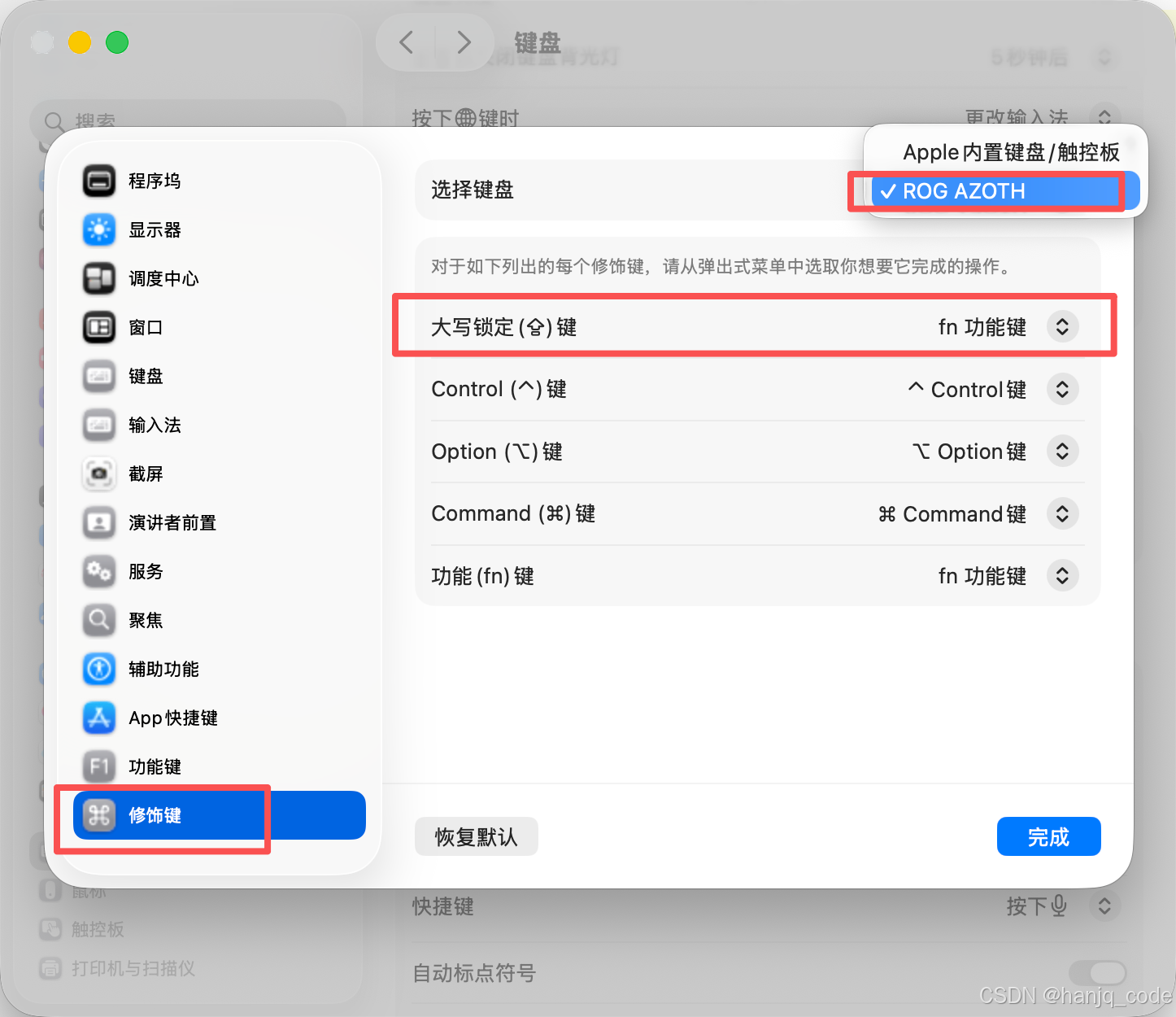Click the yellow minimize window button

79,42
